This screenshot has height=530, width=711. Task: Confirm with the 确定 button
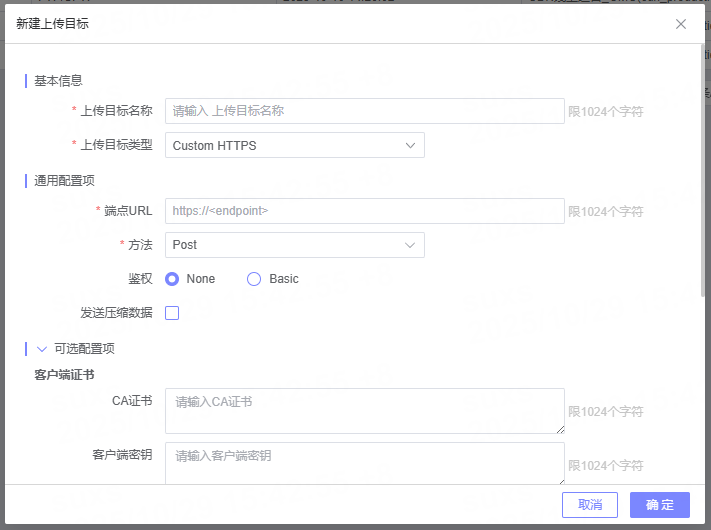click(660, 505)
